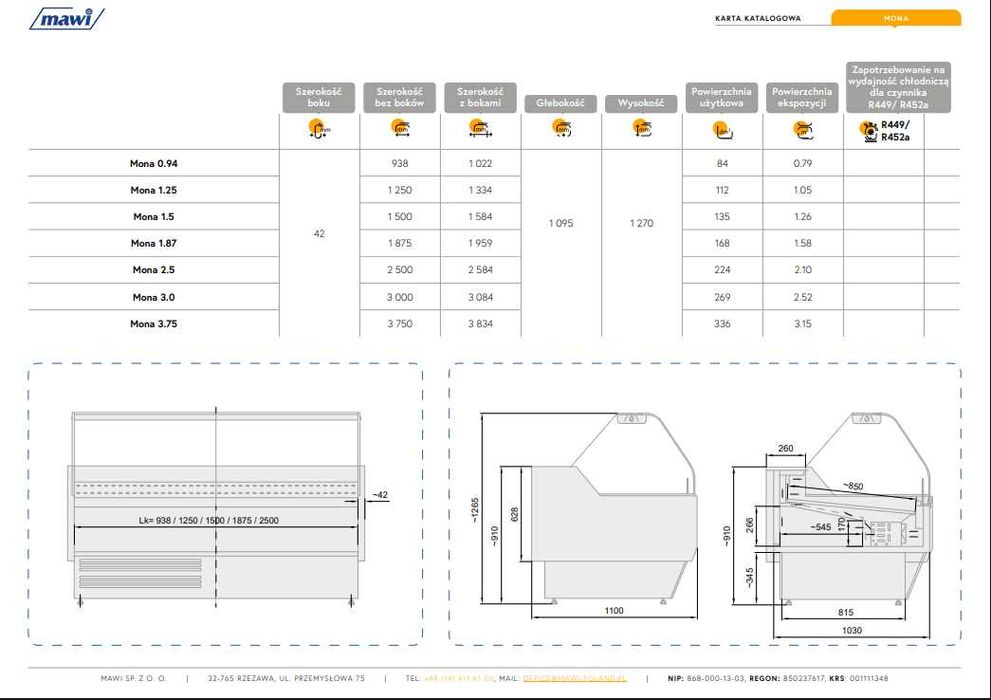This screenshot has width=991, height=700.
Task: Click the depth icon
Action: tap(561, 128)
